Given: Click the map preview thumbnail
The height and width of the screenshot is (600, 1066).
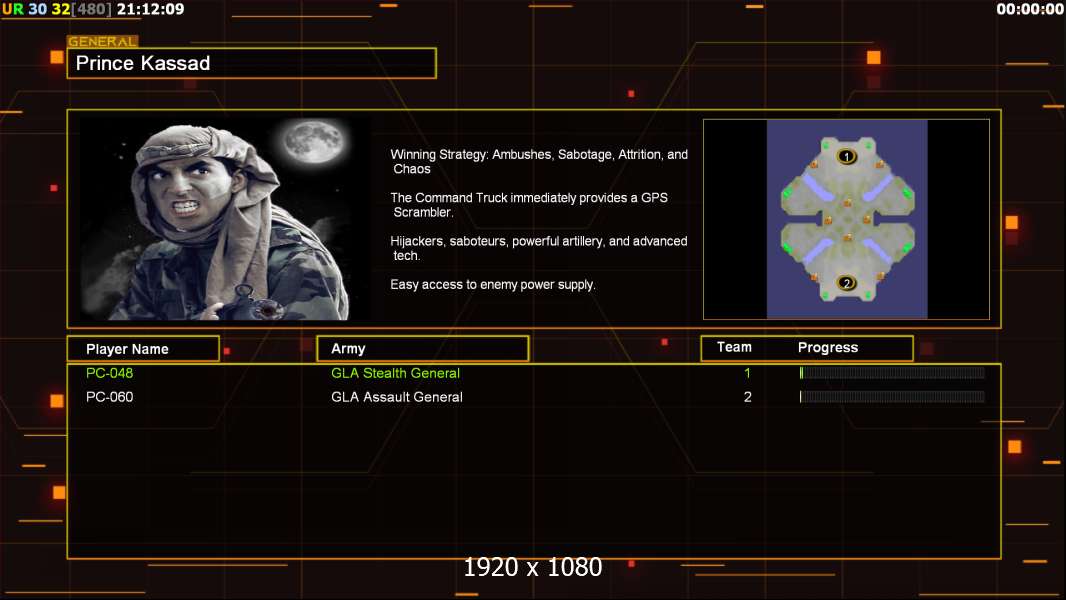Looking at the screenshot, I should pos(846,219).
